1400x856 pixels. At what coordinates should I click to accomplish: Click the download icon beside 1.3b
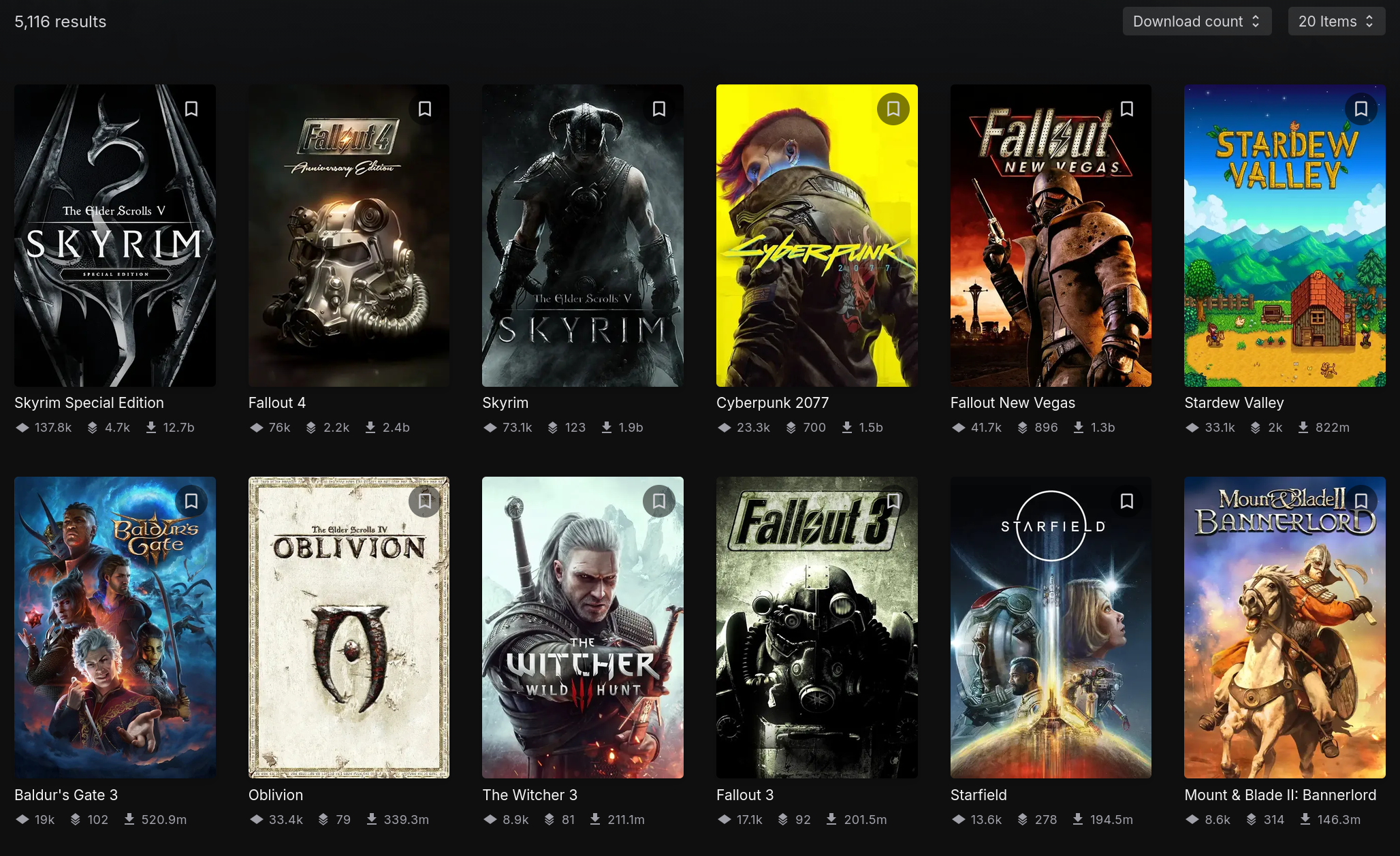point(1079,428)
